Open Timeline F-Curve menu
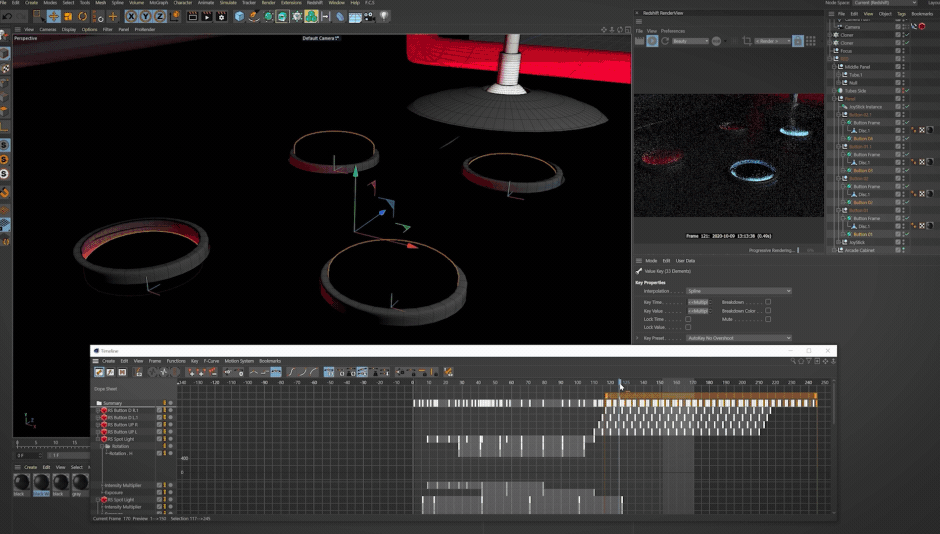The image size is (940, 534). (x=211, y=361)
